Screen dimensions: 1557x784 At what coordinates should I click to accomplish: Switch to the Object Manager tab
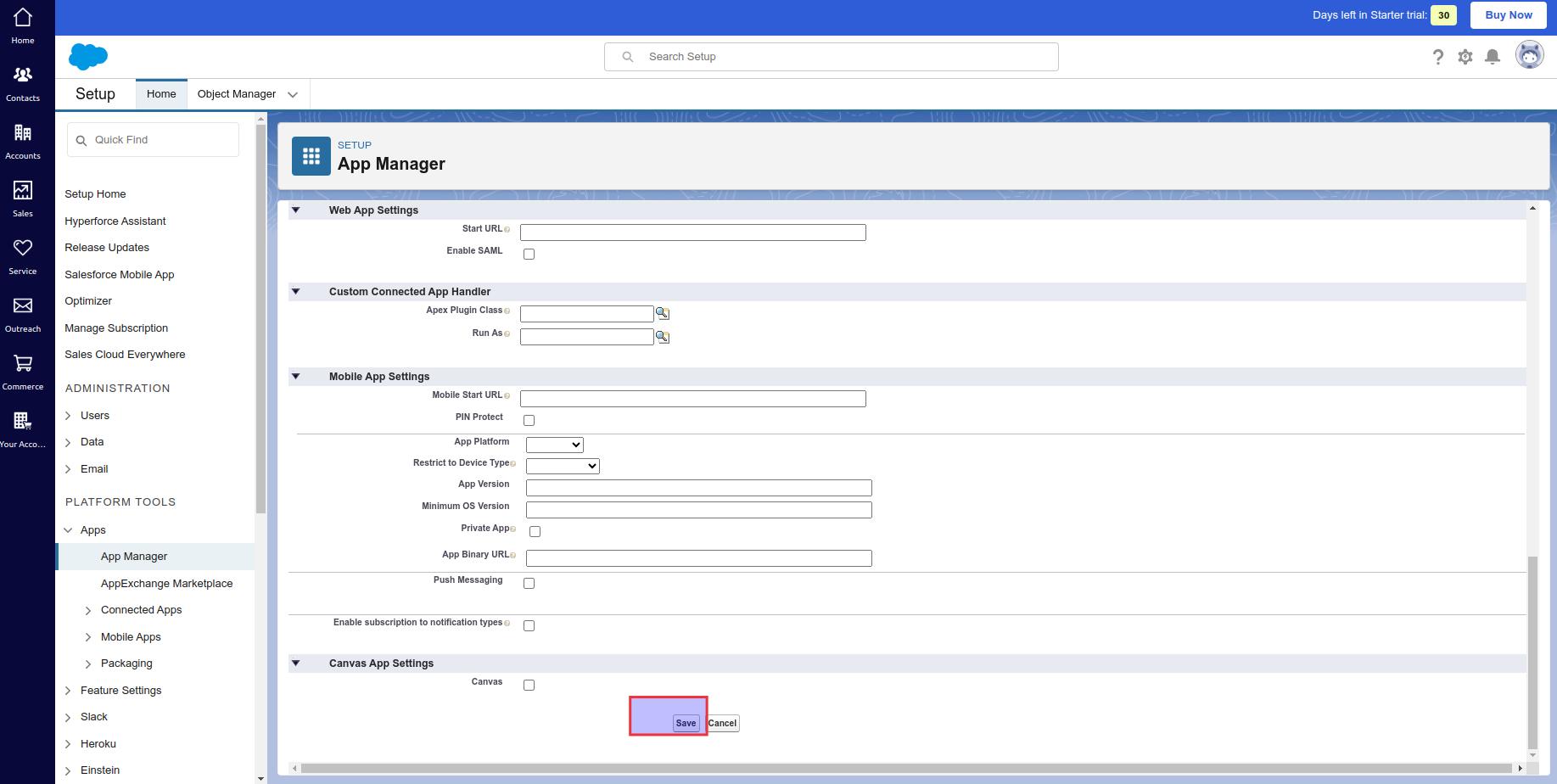click(237, 94)
